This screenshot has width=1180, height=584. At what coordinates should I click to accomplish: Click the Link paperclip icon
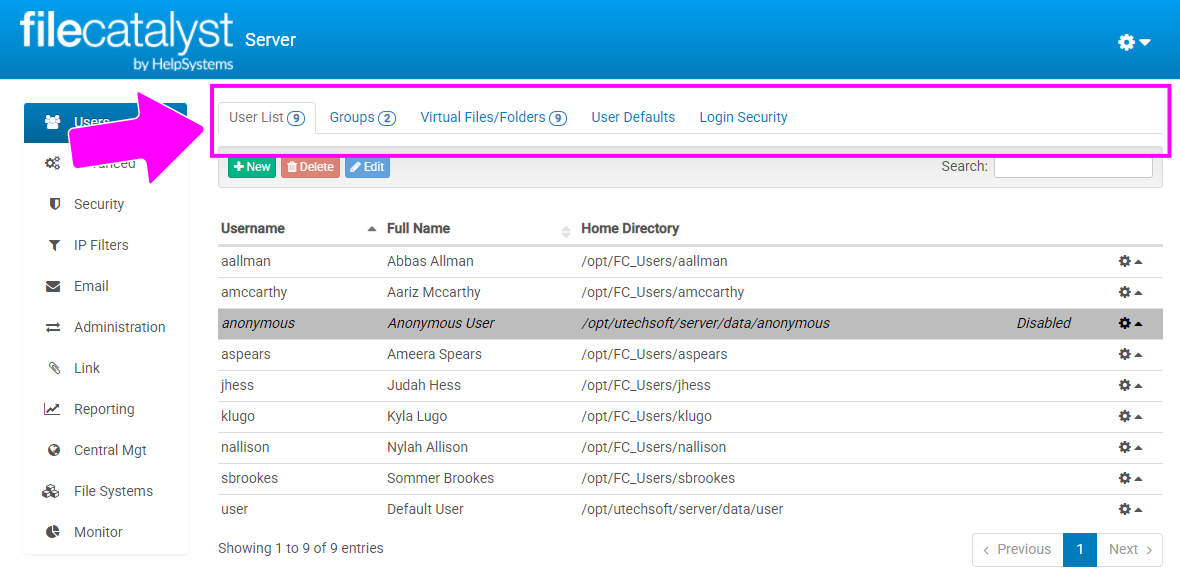tap(53, 369)
